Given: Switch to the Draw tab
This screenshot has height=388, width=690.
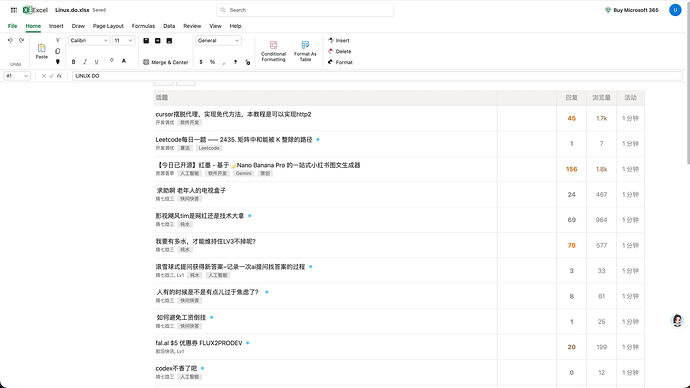Looking at the screenshot, I should pyautogui.click(x=78, y=26).
